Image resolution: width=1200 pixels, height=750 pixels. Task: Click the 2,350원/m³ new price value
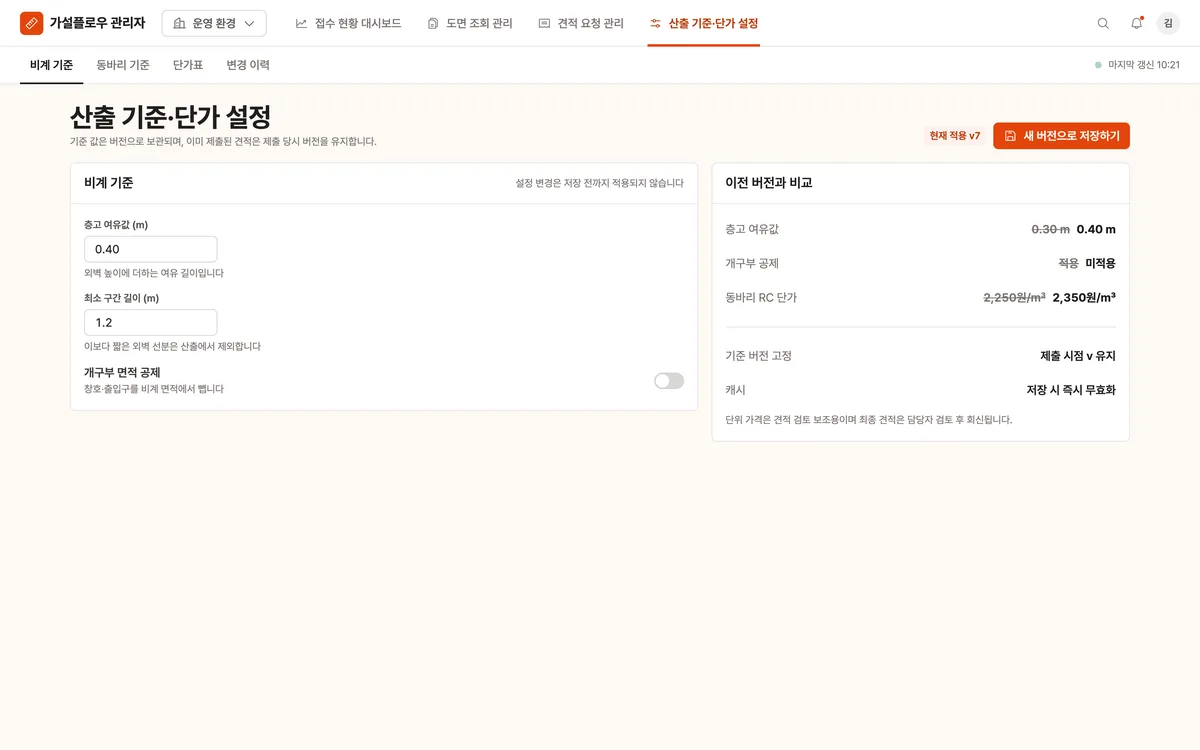pos(1084,297)
